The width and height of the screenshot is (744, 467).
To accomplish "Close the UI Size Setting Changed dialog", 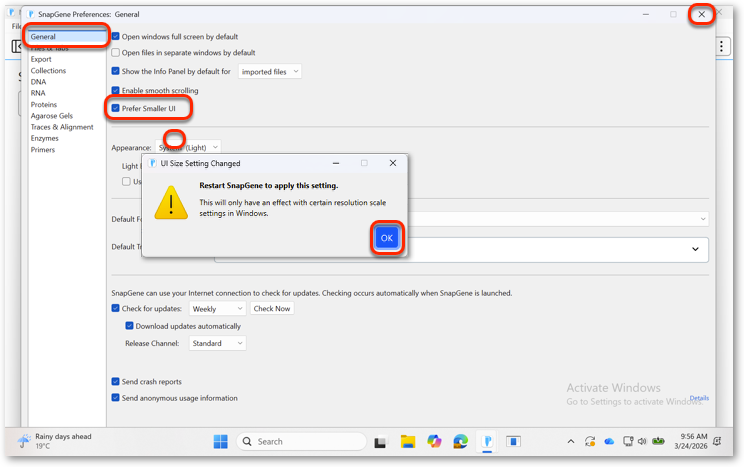I will pyautogui.click(x=392, y=163).
